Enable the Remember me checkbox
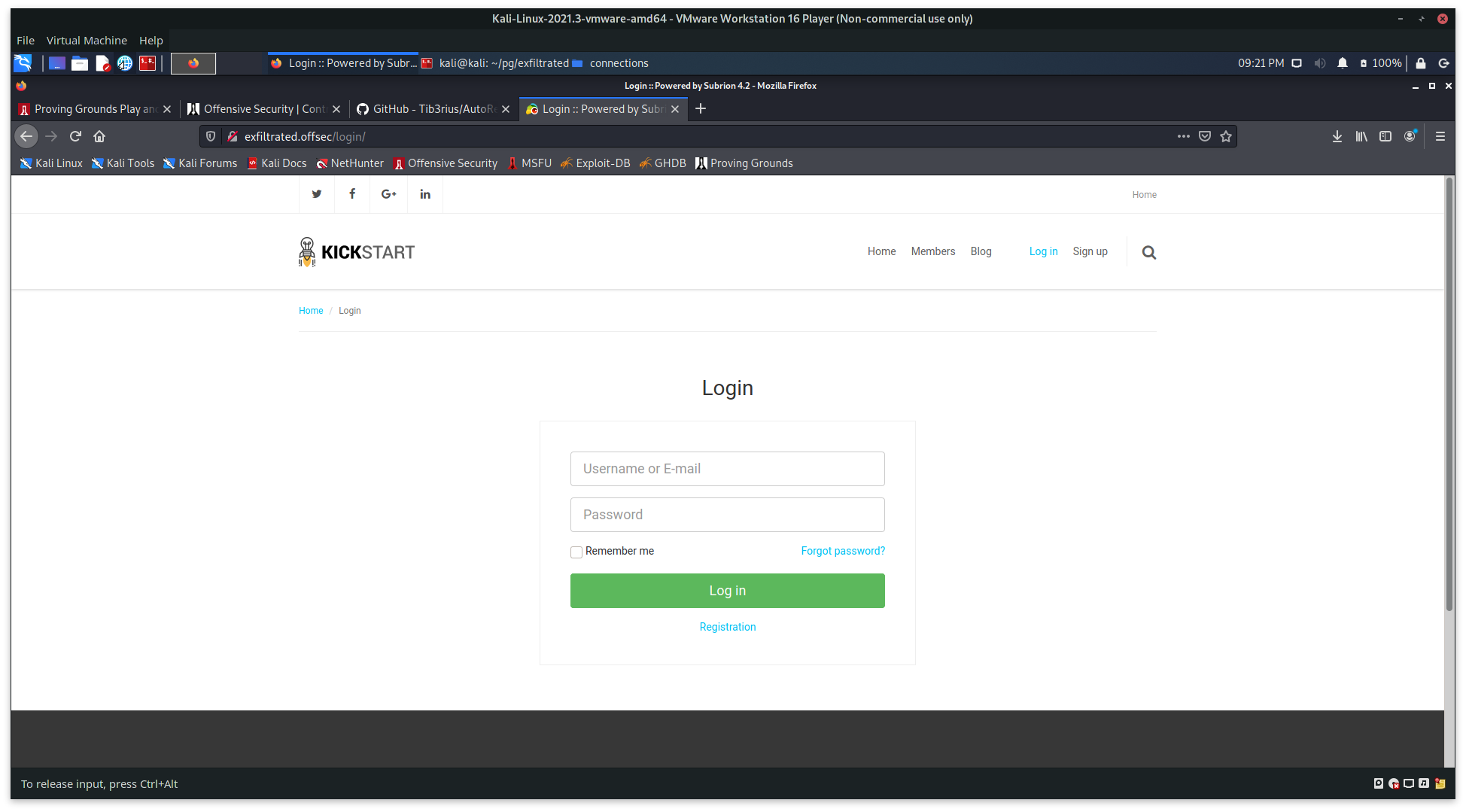The image size is (1466, 812). pyautogui.click(x=576, y=552)
